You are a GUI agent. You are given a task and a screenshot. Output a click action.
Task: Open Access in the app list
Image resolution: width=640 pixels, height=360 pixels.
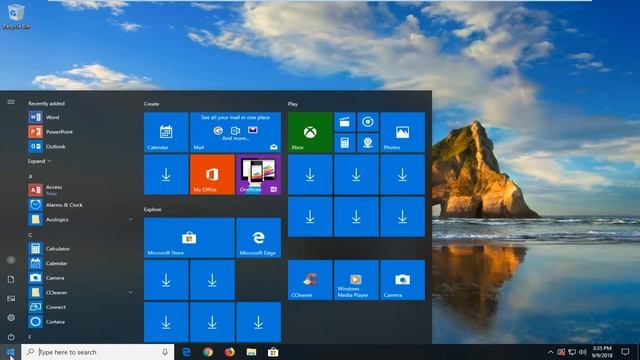point(80,190)
